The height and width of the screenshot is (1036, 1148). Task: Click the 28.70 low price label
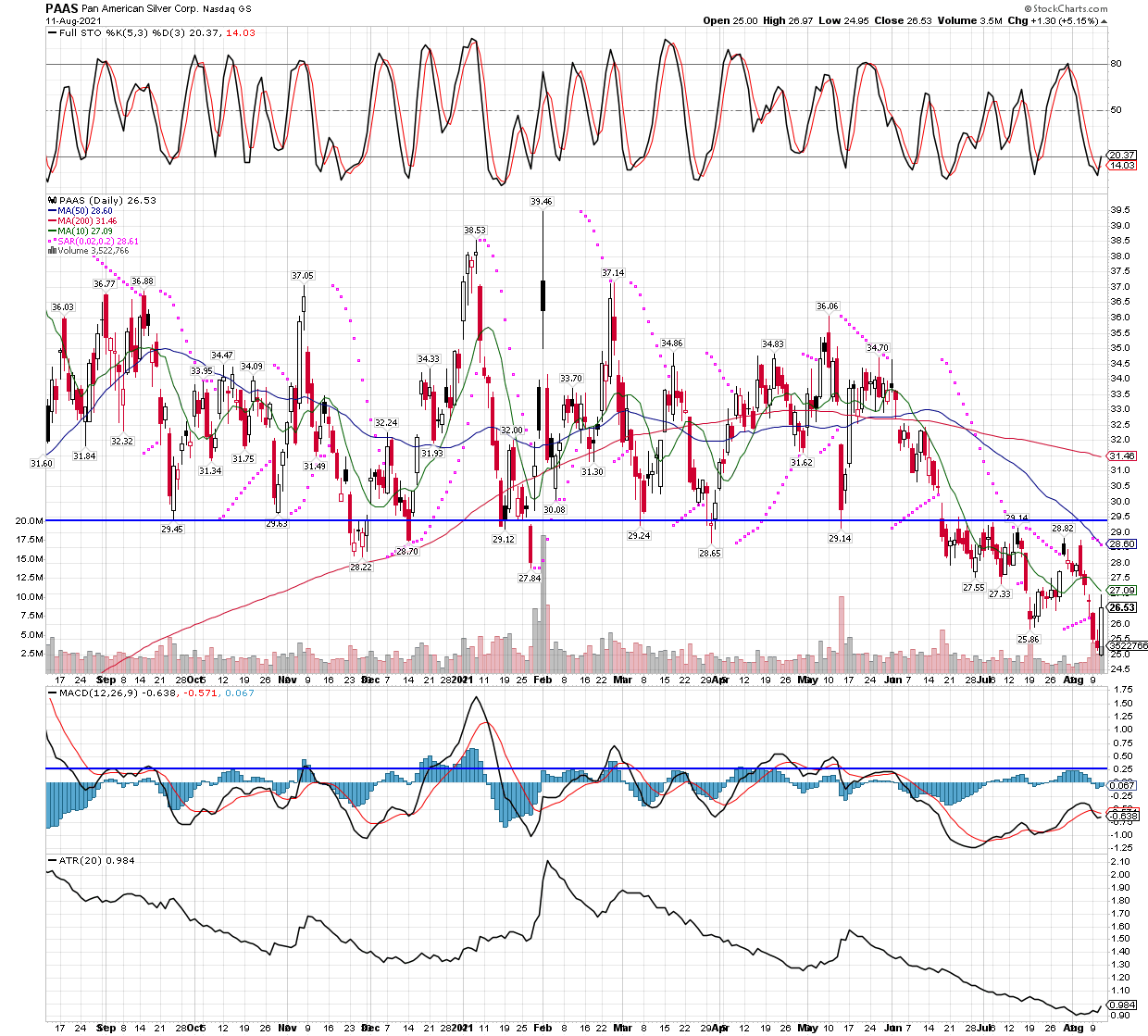point(407,552)
